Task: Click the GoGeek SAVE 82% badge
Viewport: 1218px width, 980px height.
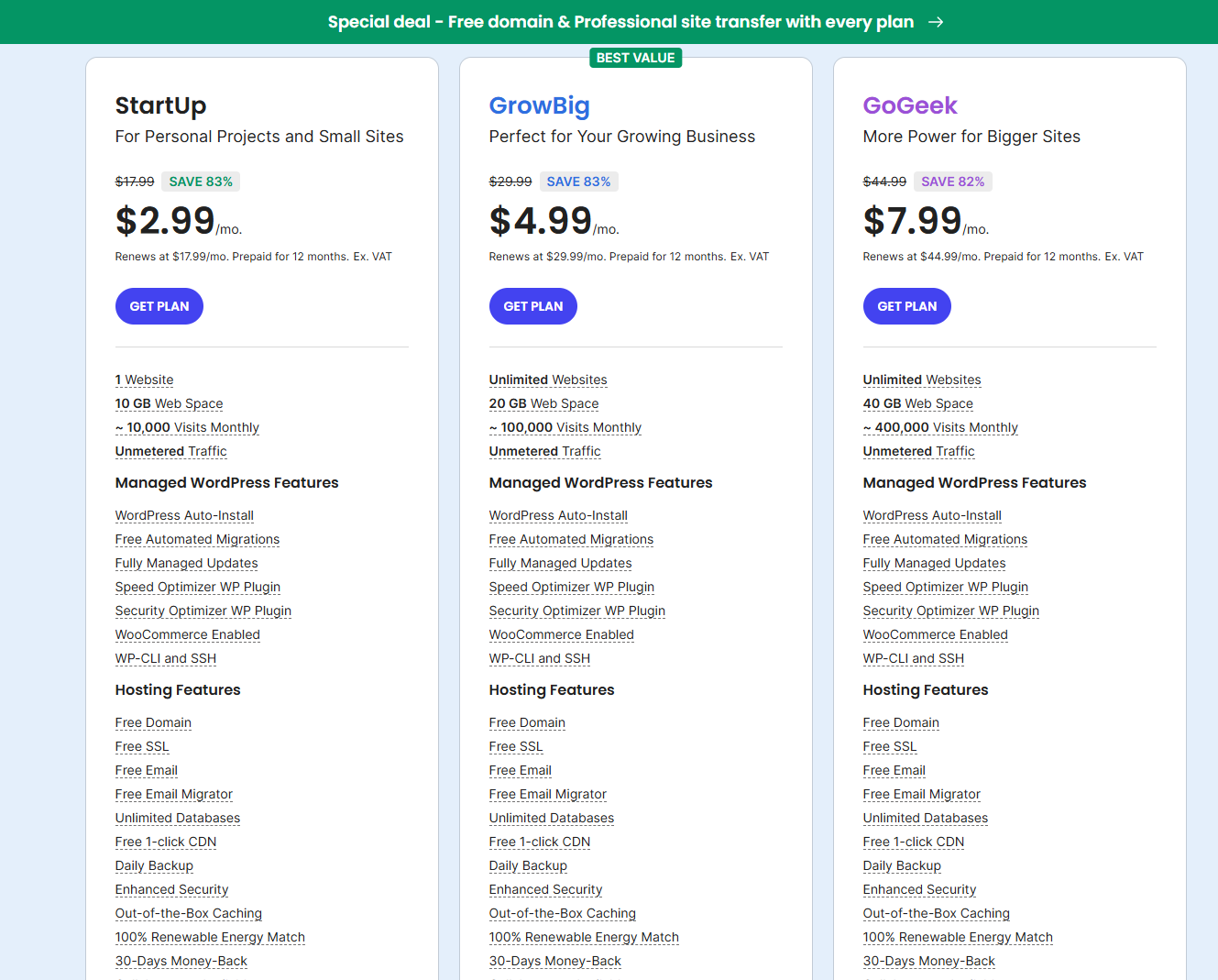Action: click(x=952, y=182)
